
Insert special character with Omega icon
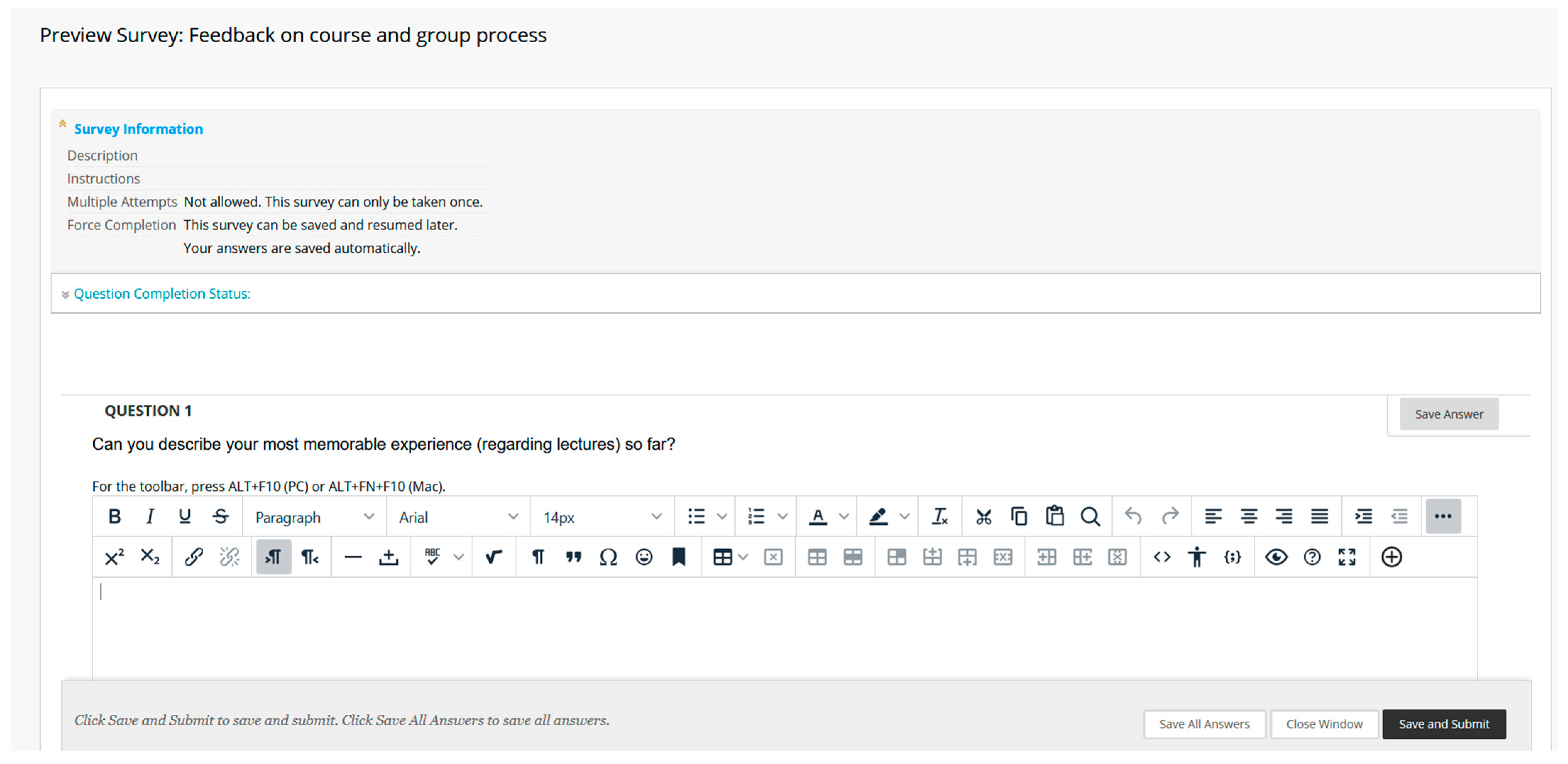[x=608, y=557]
